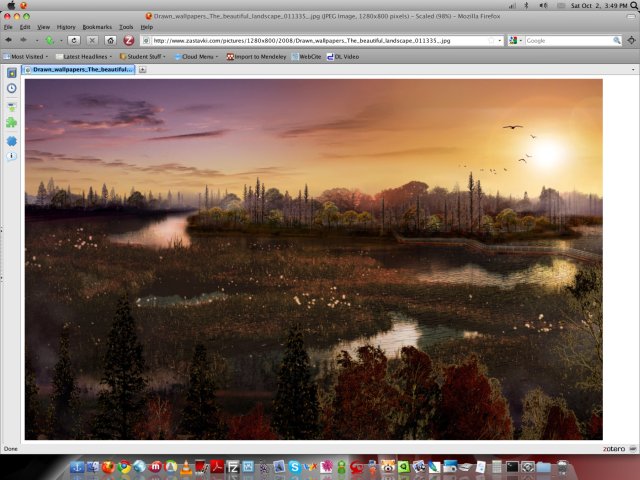The image size is (640, 480).
Task: Open the list all tabs dropdown
Action: point(633,70)
